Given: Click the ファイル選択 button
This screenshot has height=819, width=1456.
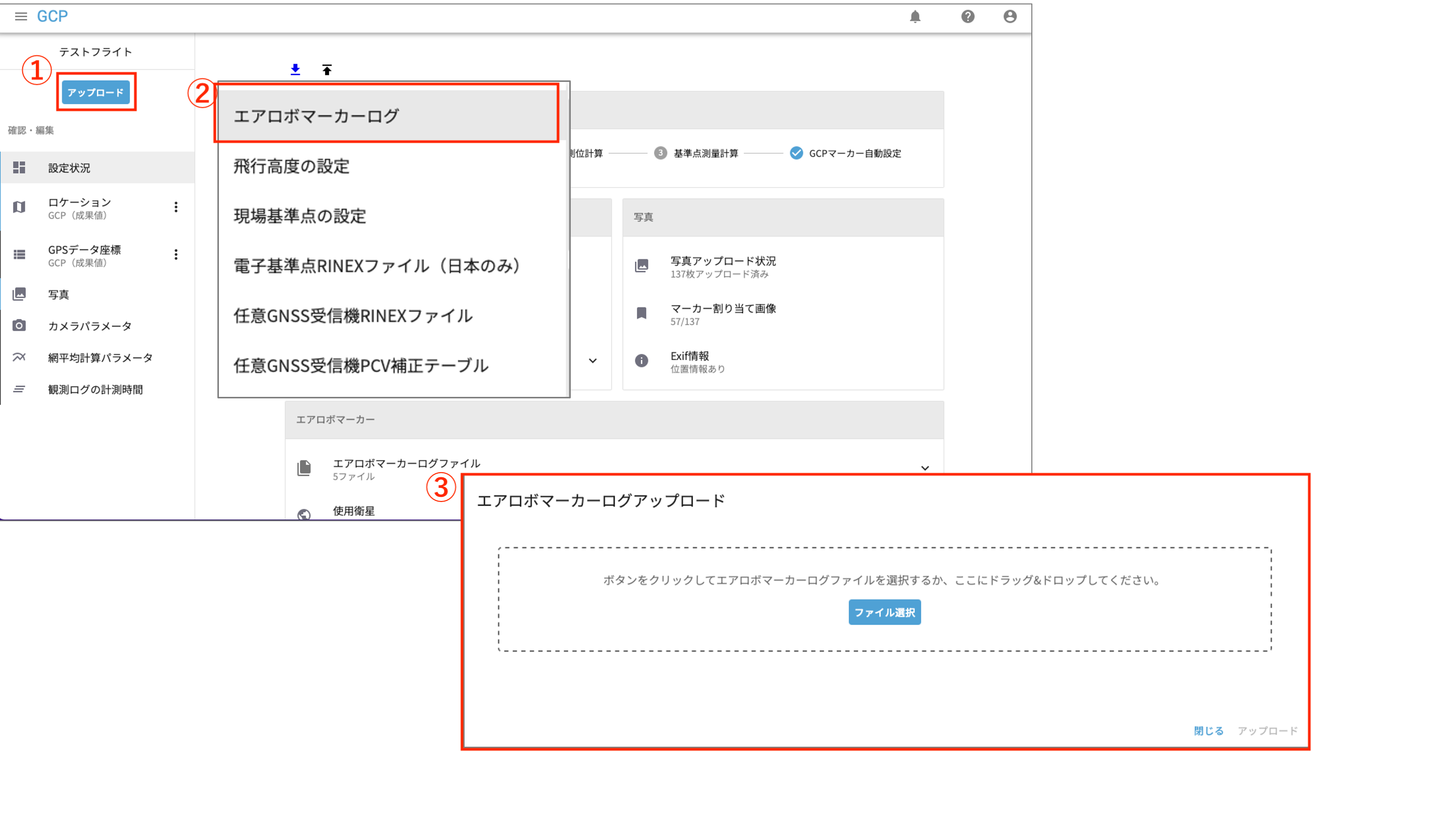Looking at the screenshot, I should click(884, 612).
